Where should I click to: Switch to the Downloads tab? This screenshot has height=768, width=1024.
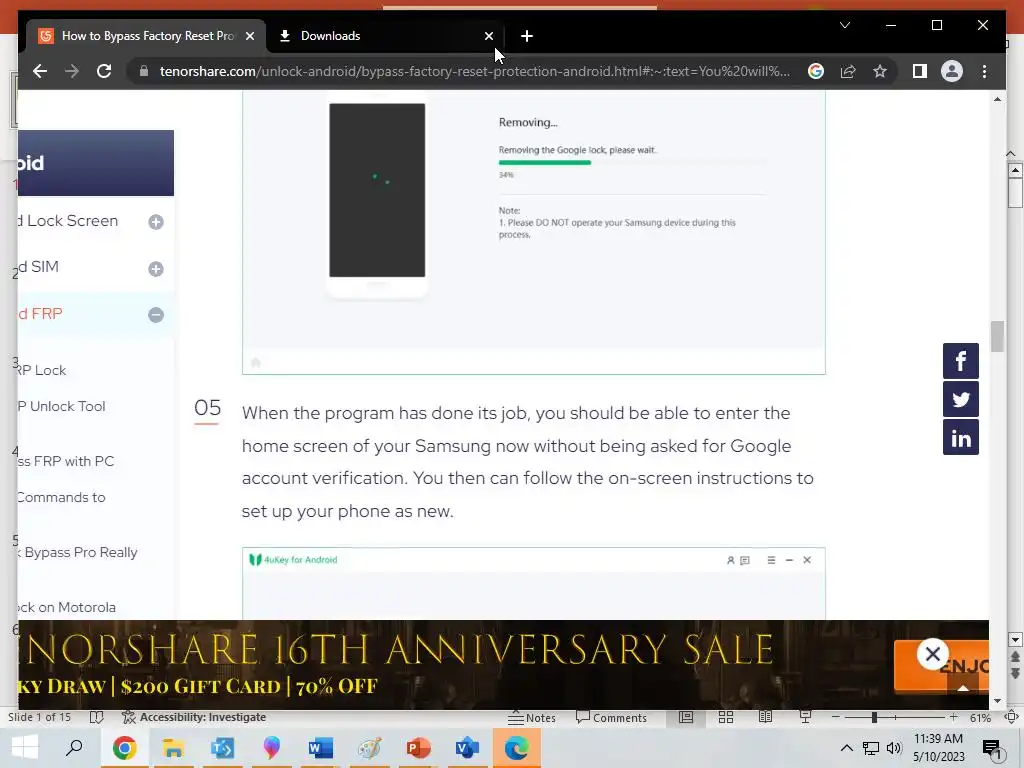(385, 36)
